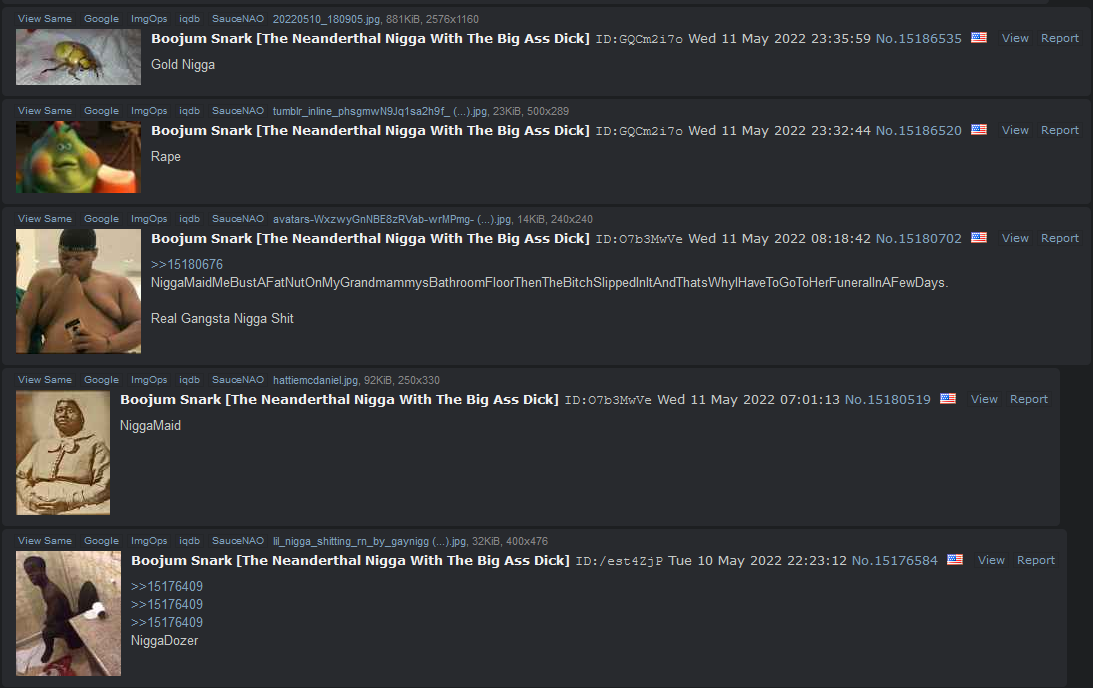Viewport: 1093px width, 688px height.
Task: View post No.15186520 in thread
Action: point(1014,130)
